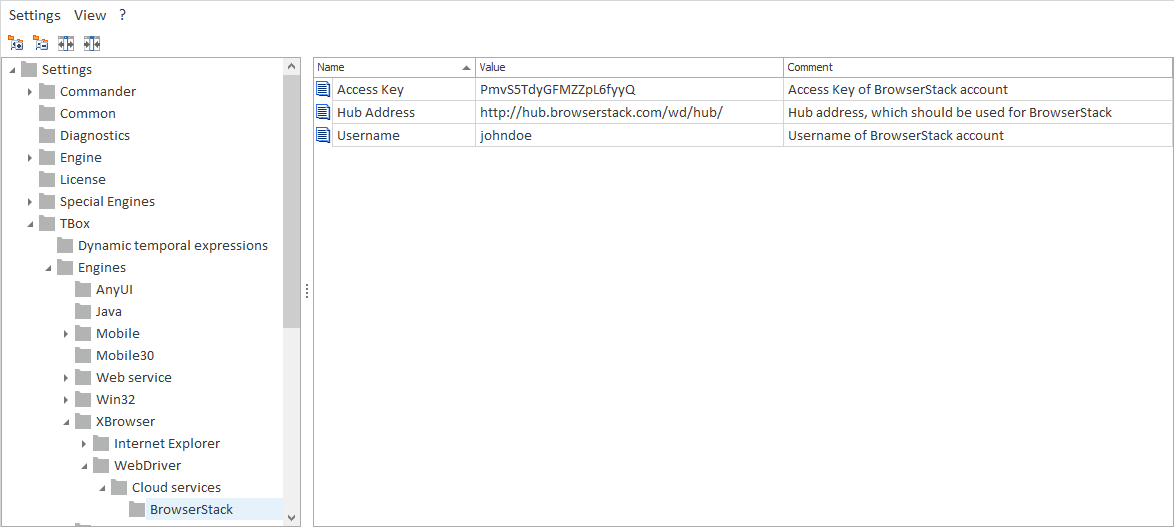Expand the Web service node
This screenshot has height=527, width=1174.
tap(66, 378)
